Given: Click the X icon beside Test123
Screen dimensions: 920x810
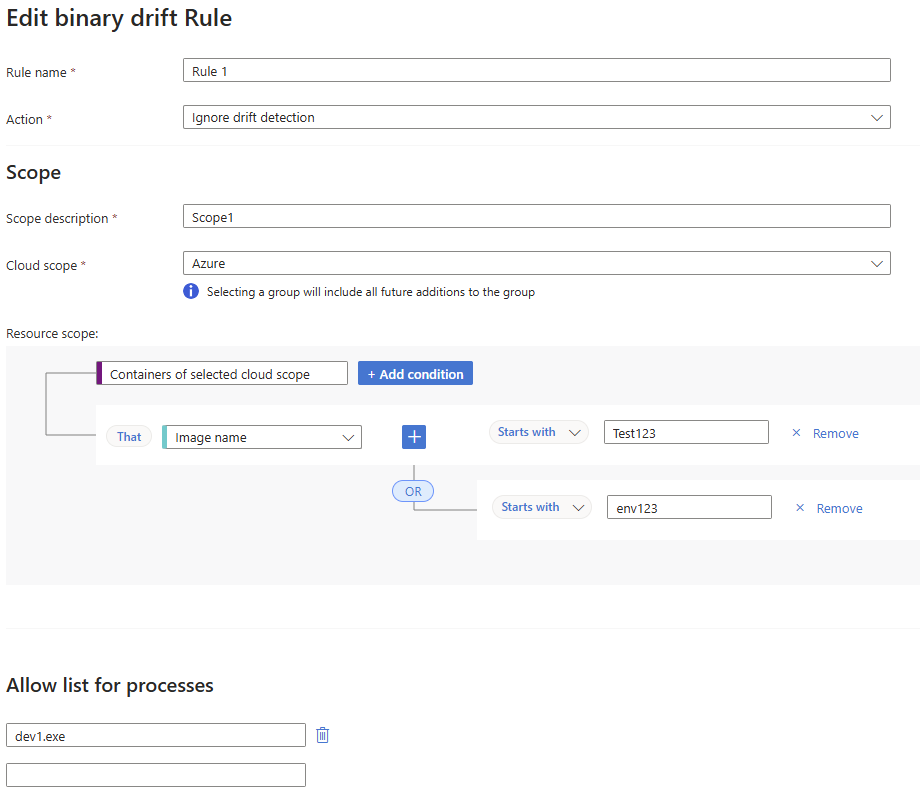Looking at the screenshot, I should [x=796, y=433].
